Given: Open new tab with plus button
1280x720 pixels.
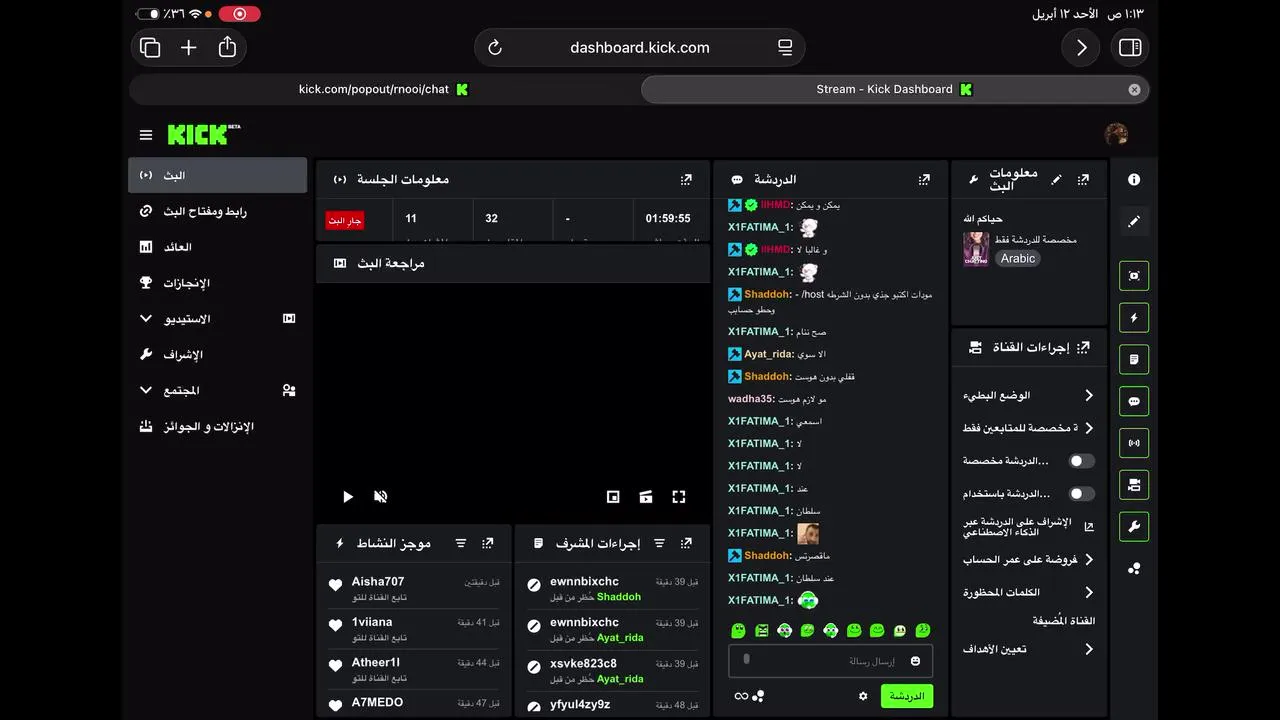Looking at the screenshot, I should tap(188, 48).
